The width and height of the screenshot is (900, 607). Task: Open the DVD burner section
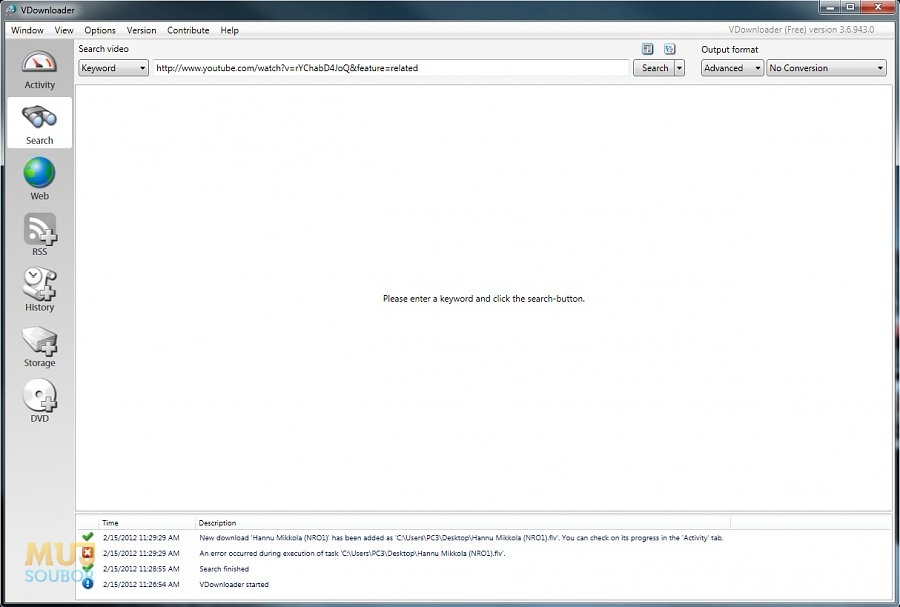40,401
